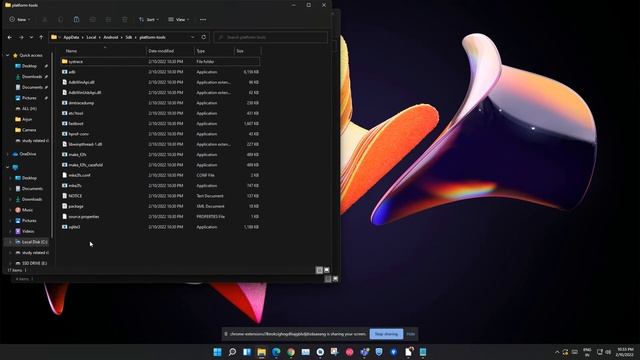Launch Google Chrome from the taskbar

291,352
